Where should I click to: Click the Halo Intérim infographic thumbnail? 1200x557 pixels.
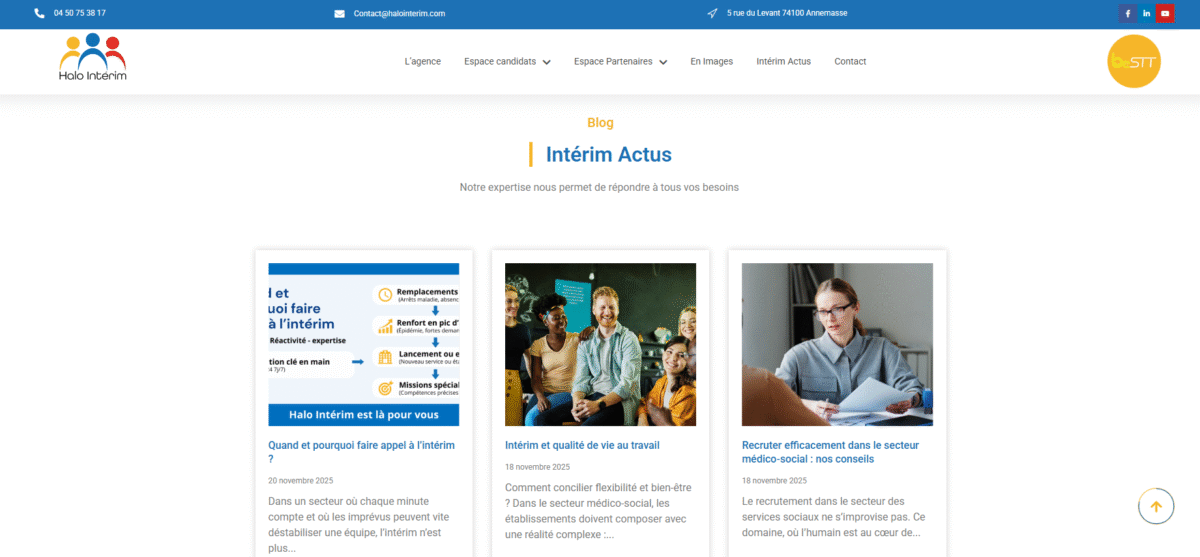364,345
